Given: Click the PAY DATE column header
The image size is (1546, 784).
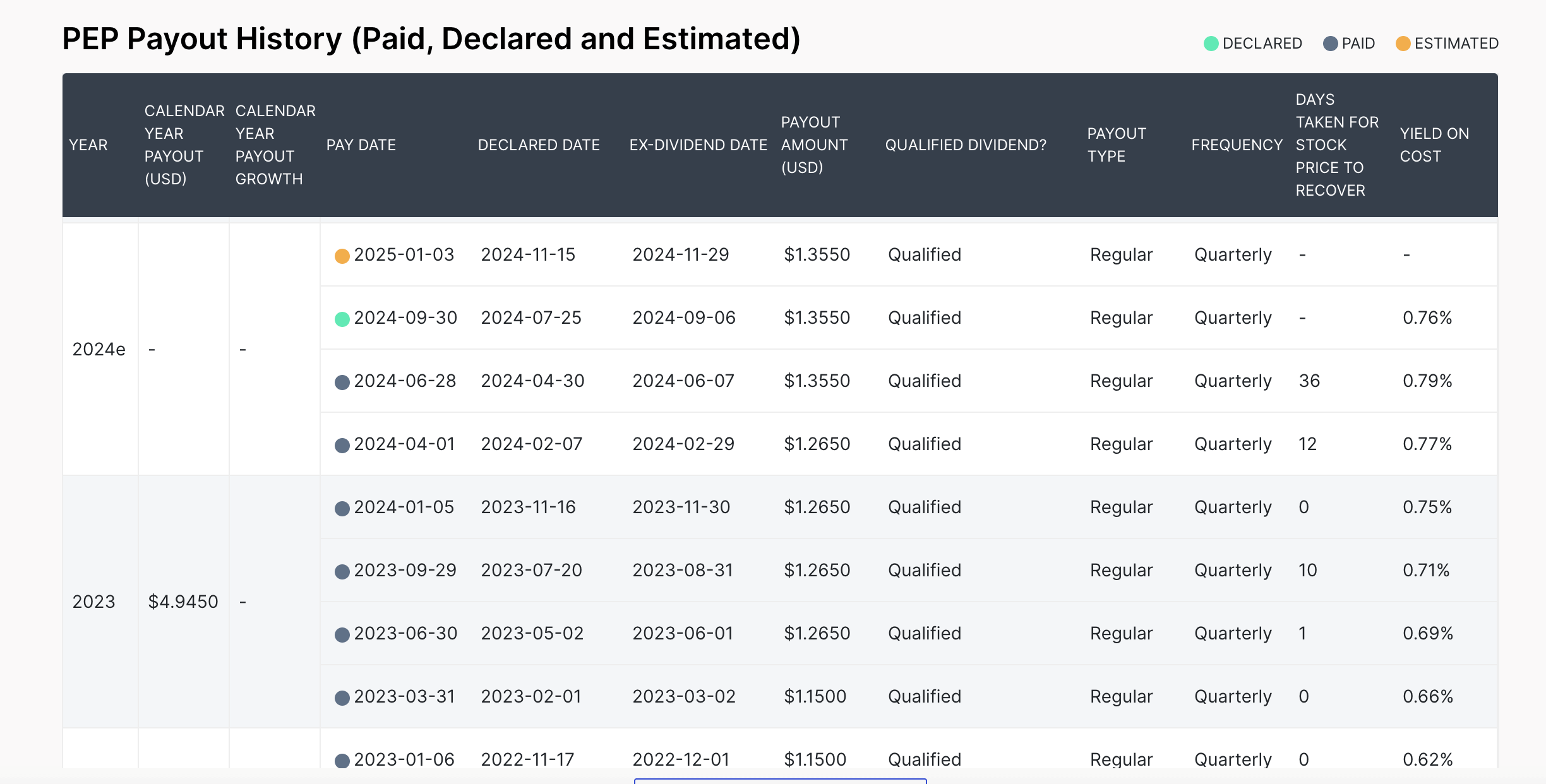Looking at the screenshot, I should point(361,145).
